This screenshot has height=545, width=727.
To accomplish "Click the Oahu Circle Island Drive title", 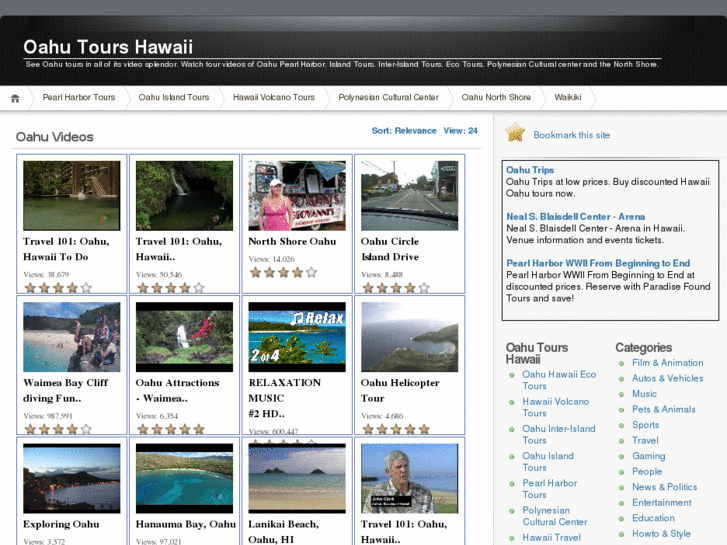I will tap(390, 249).
